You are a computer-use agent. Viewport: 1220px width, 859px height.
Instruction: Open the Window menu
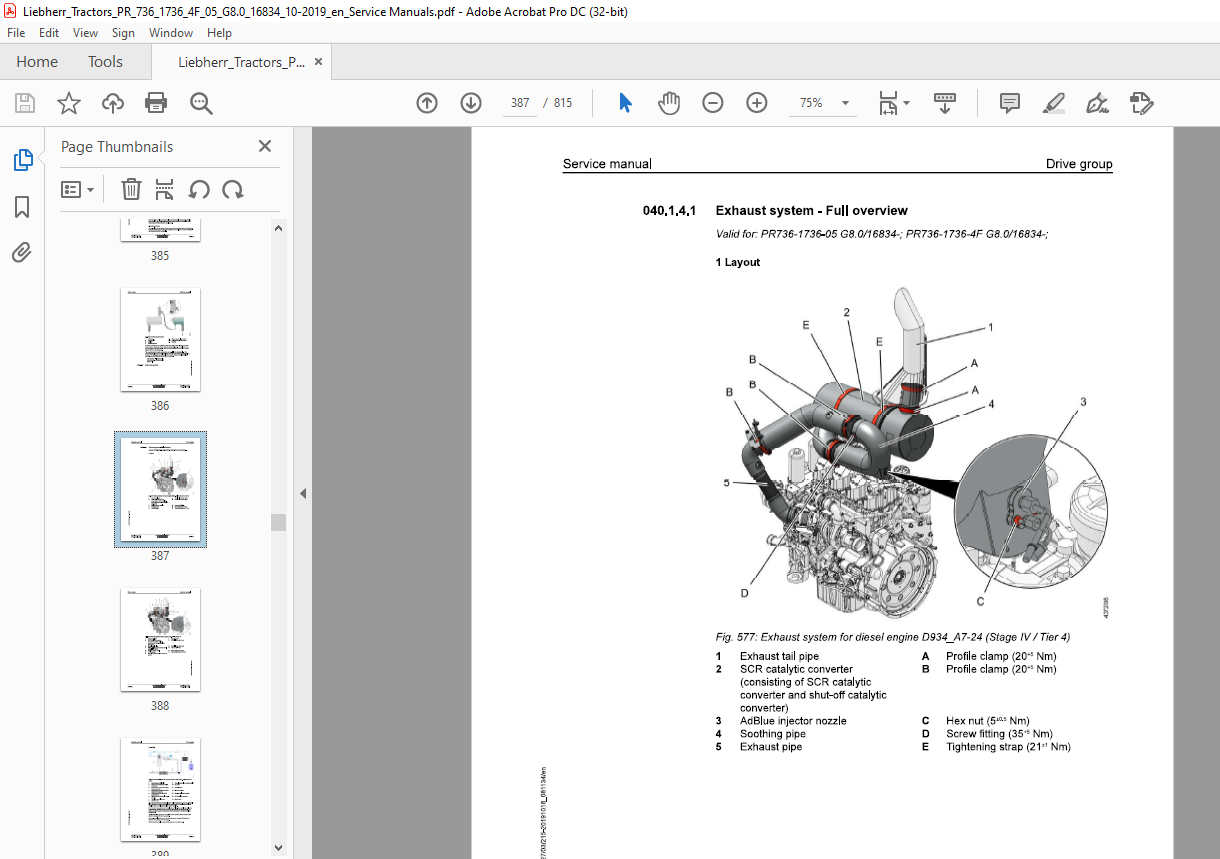point(171,33)
